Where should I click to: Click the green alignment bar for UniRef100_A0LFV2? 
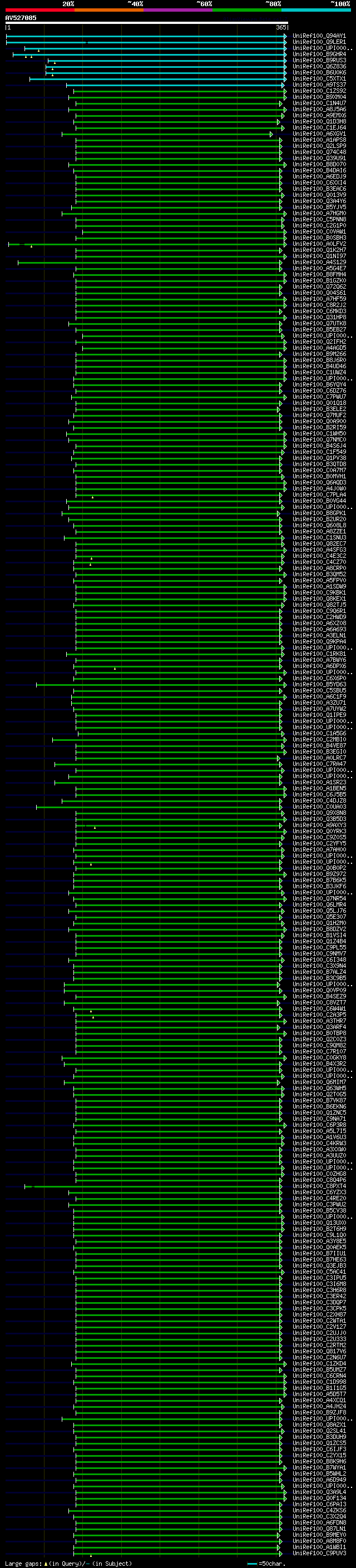click(x=147, y=245)
